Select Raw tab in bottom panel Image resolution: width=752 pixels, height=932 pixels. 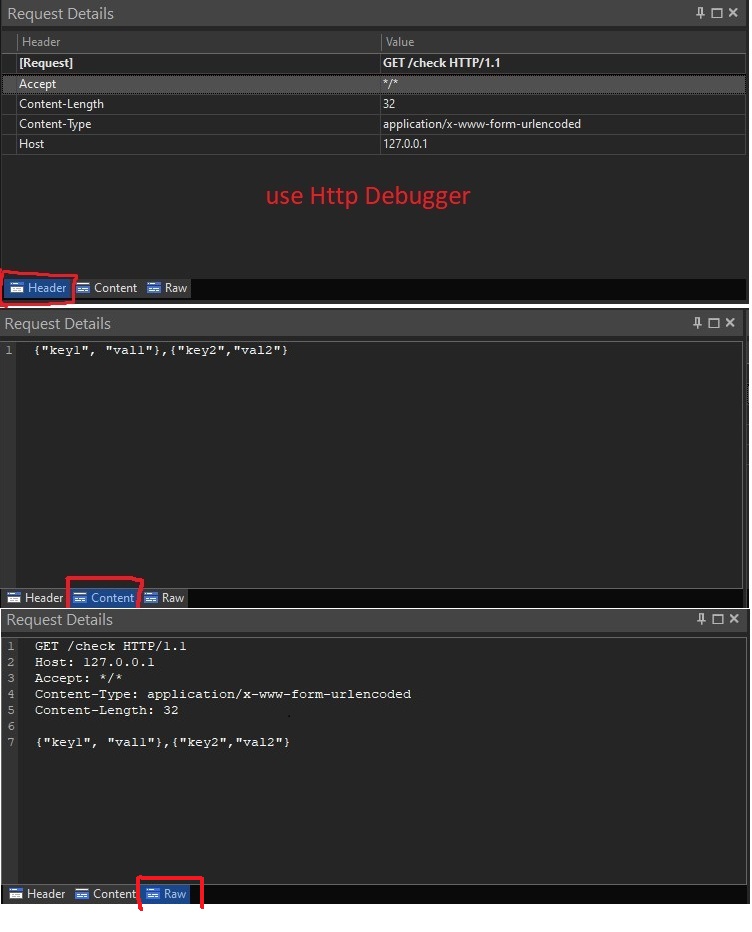coord(166,894)
